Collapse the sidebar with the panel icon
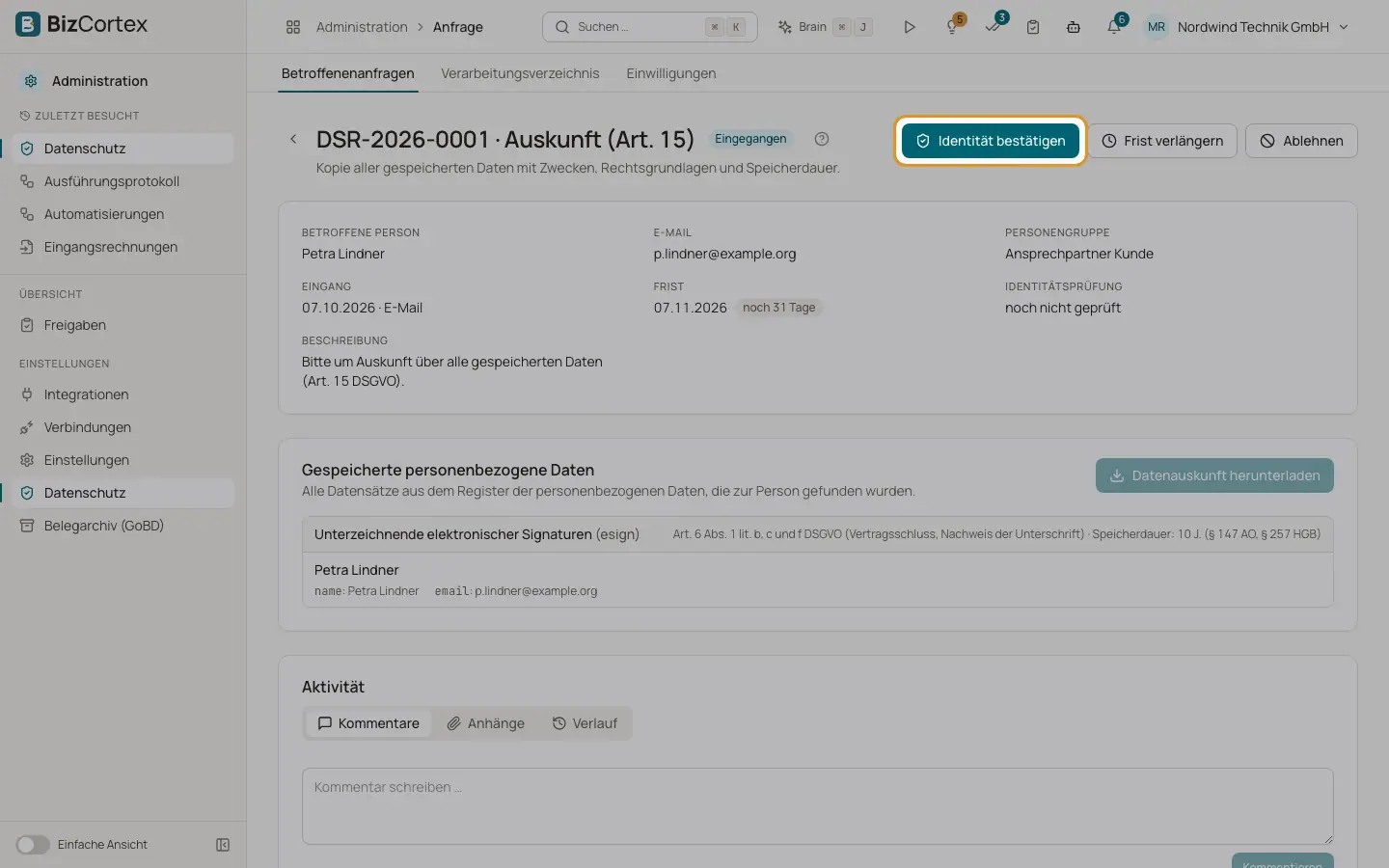The width and height of the screenshot is (1389, 868). 223,845
